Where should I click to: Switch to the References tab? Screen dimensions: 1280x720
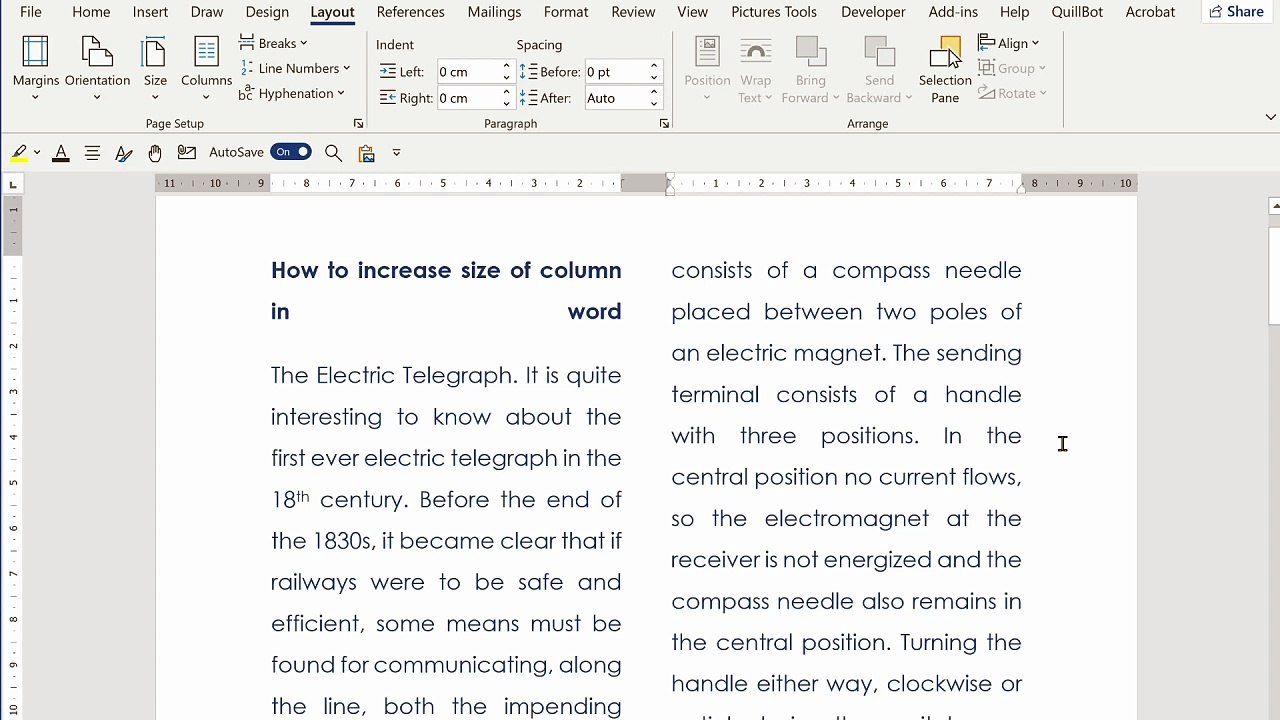410,12
